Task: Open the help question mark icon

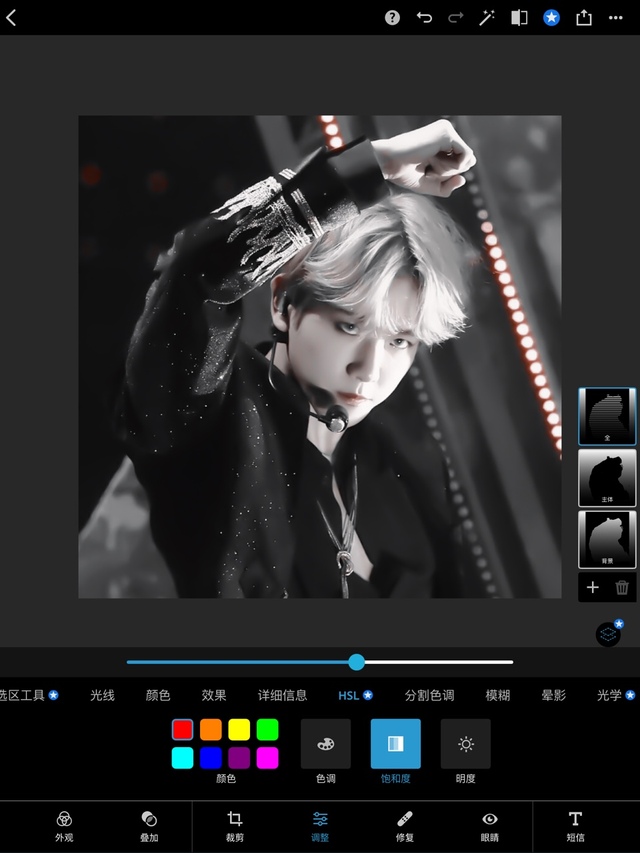Action: [x=393, y=18]
